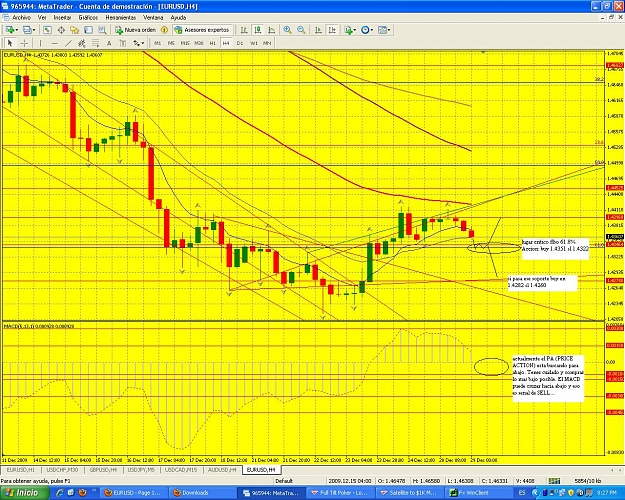This screenshot has width=625, height=500.
Task: Open the Strategy Tester magnifier icon
Action: (x=102, y=30)
